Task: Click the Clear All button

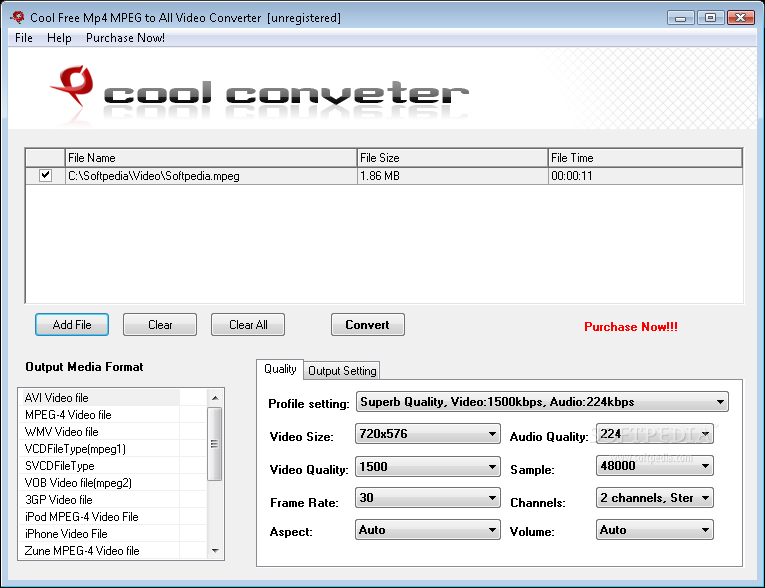Action: click(248, 324)
